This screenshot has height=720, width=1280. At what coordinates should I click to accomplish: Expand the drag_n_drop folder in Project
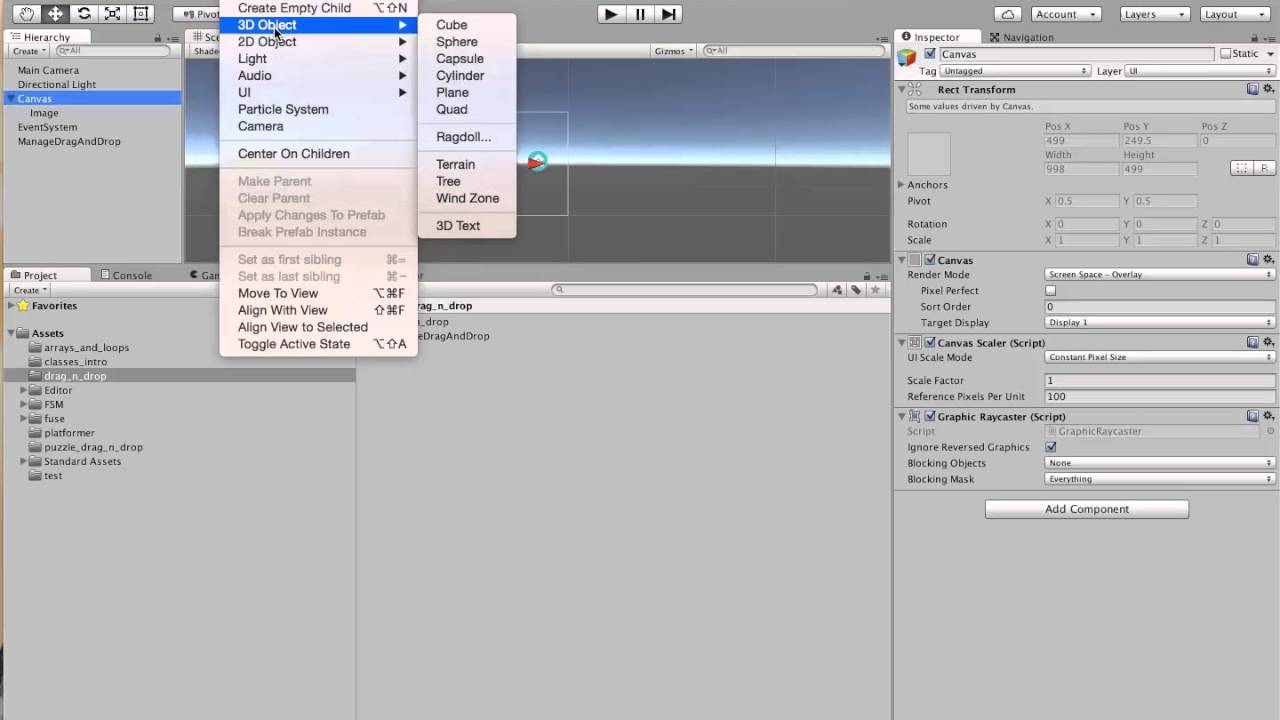[22, 375]
